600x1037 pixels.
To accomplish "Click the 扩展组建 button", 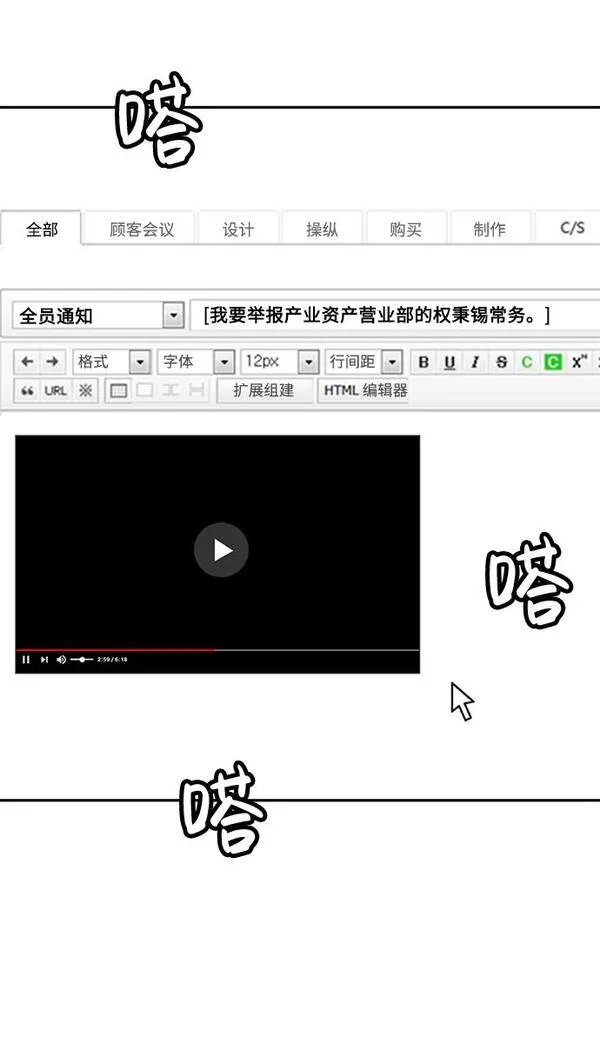I will (263, 390).
